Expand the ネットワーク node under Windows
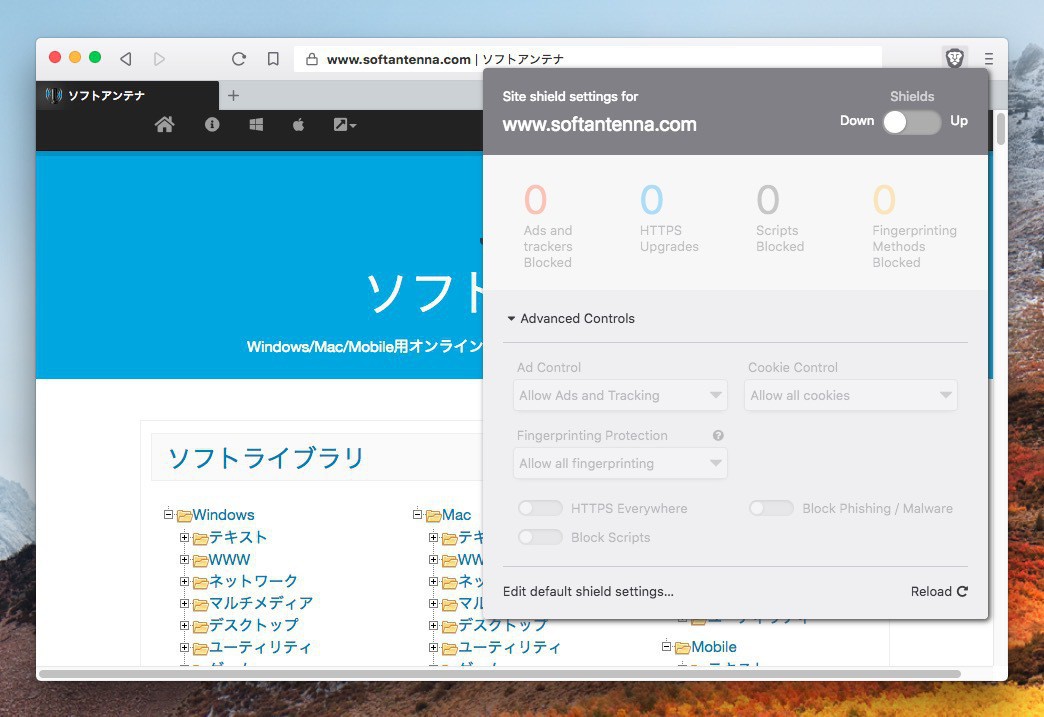Screen dimensions: 1044x717 pos(184,581)
